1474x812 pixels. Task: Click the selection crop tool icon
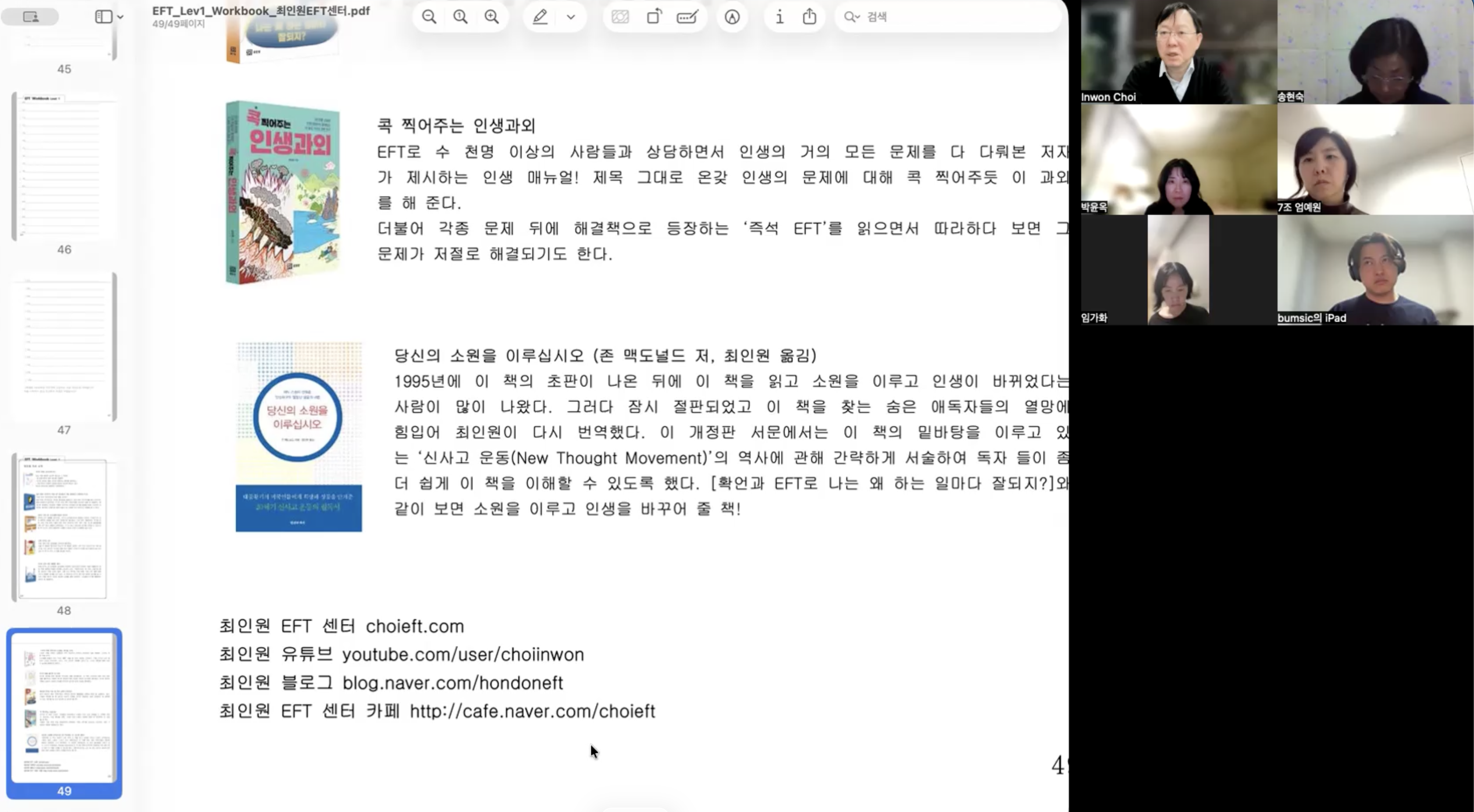[x=621, y=18]
